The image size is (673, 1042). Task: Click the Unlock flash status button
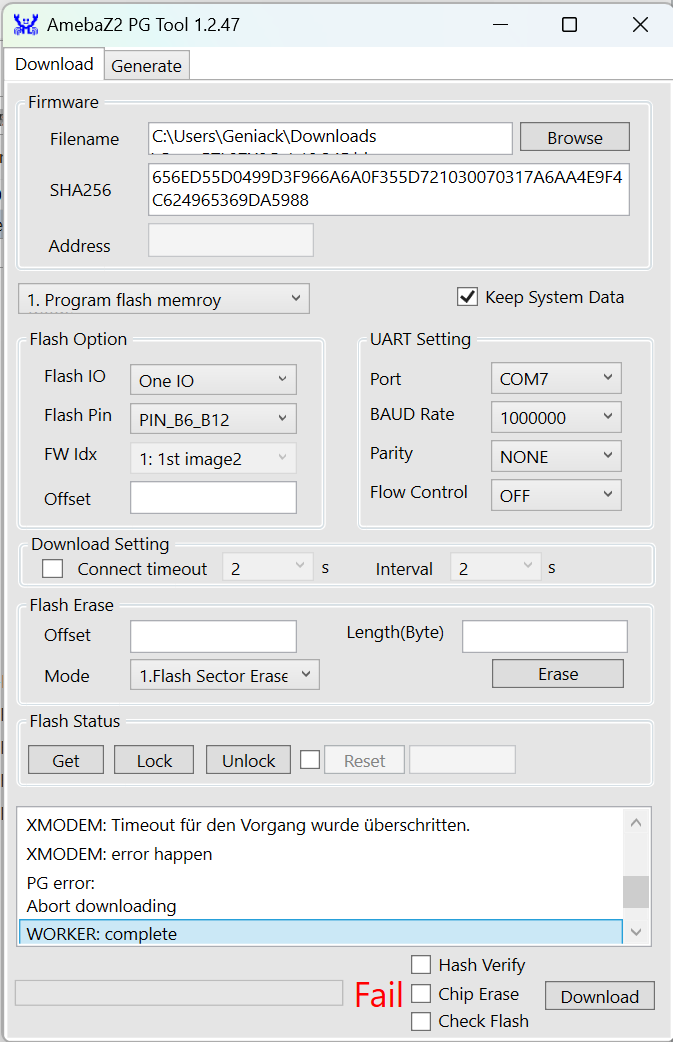(x=248, y=760)
